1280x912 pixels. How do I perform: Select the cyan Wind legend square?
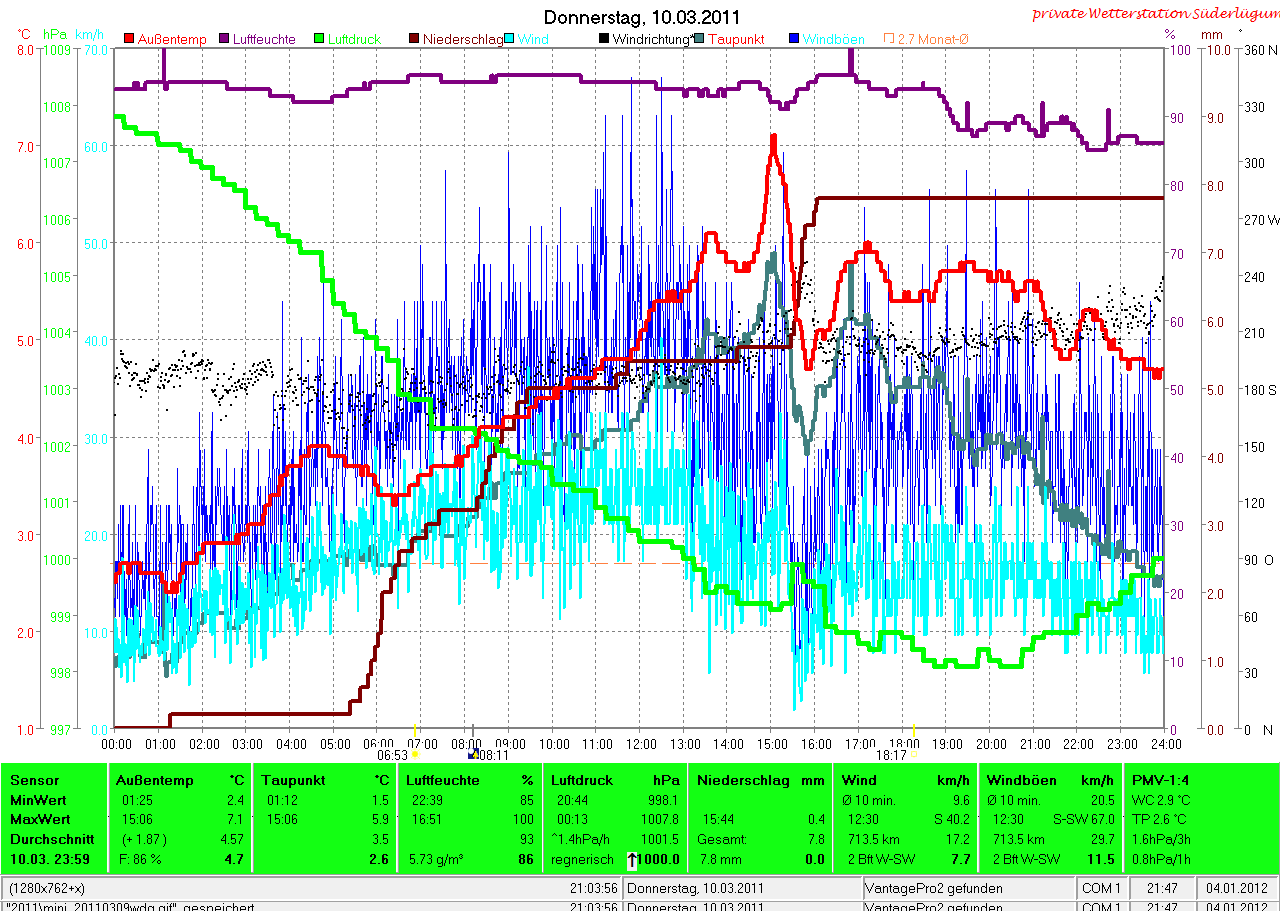pyautogui.click(x=510, y=39)
